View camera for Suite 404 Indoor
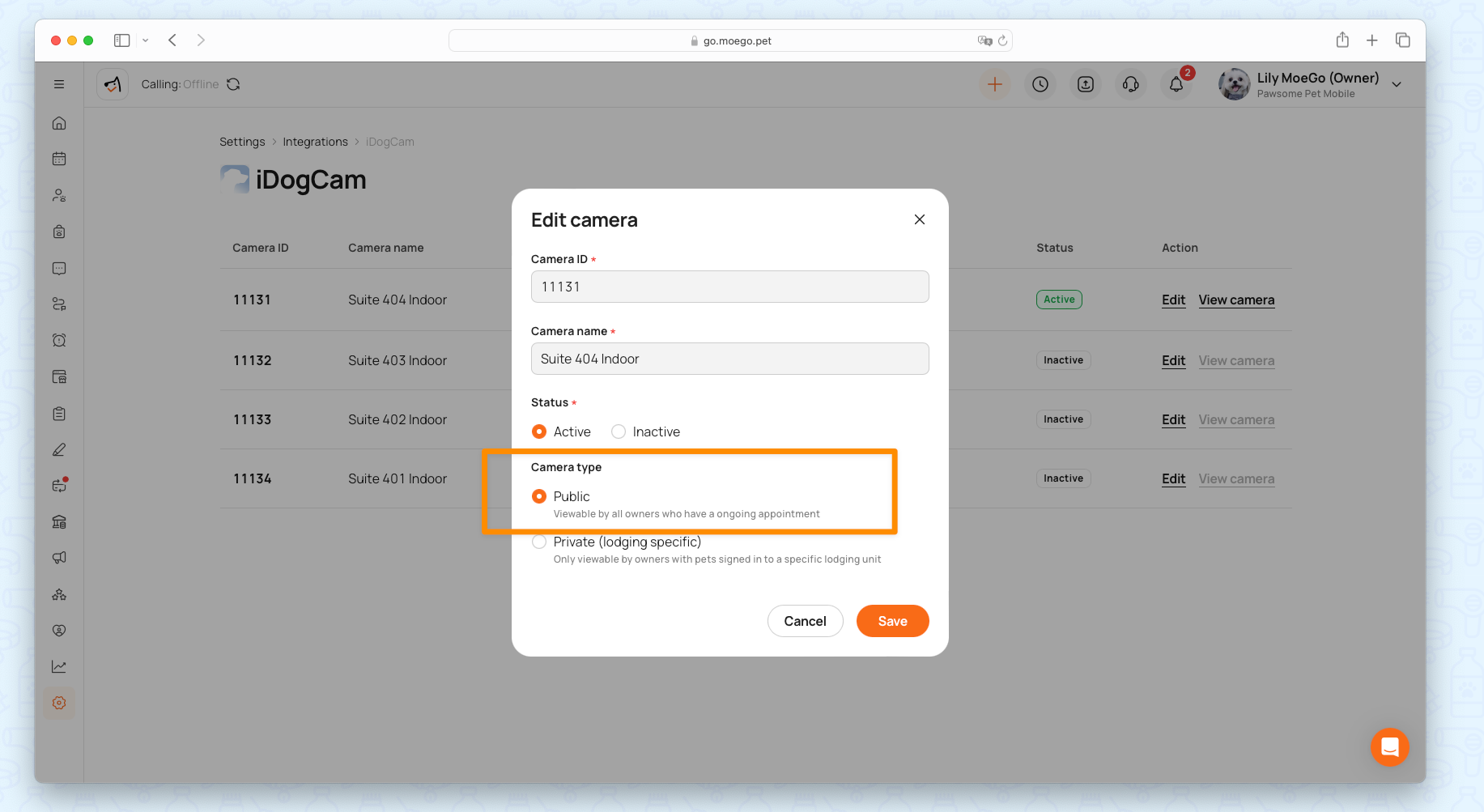 pyautogui.click(x=1236, y=300)
